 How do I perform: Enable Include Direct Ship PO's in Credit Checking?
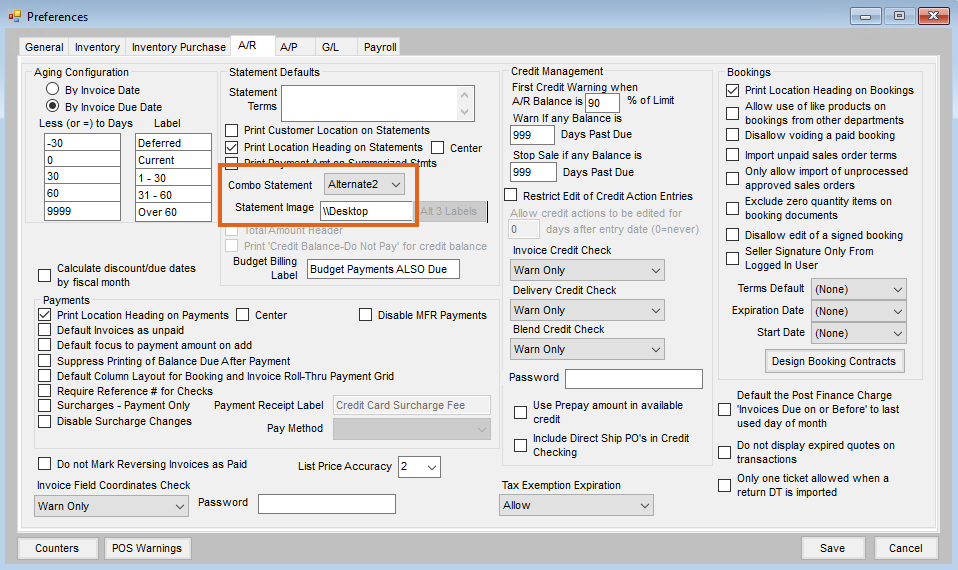521,445
